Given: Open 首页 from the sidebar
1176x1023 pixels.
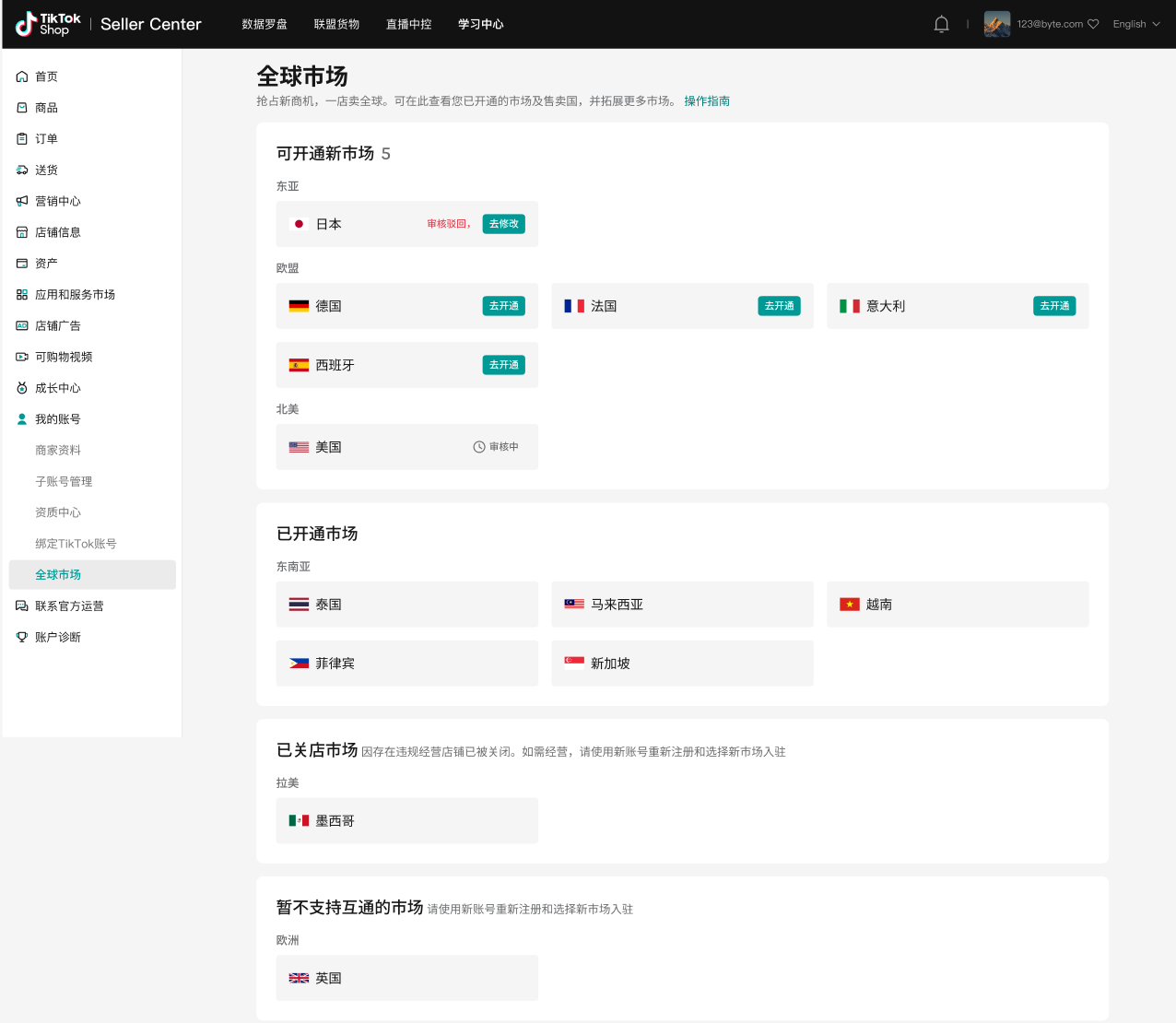Looking at the screenshot, I should pos(46,76).
